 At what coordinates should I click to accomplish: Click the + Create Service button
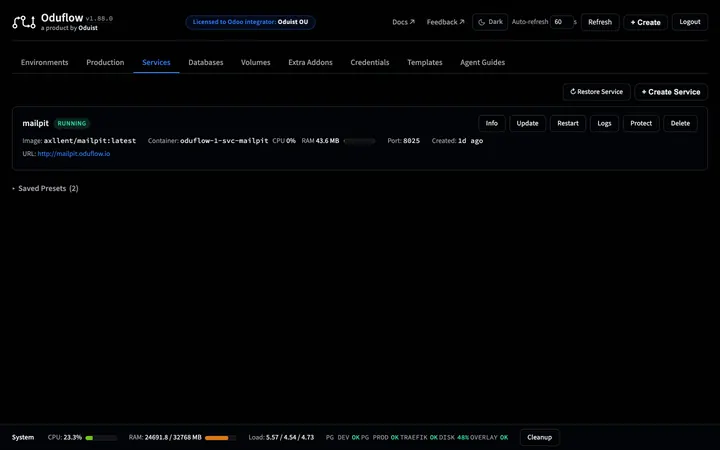[x=671, y=92]
